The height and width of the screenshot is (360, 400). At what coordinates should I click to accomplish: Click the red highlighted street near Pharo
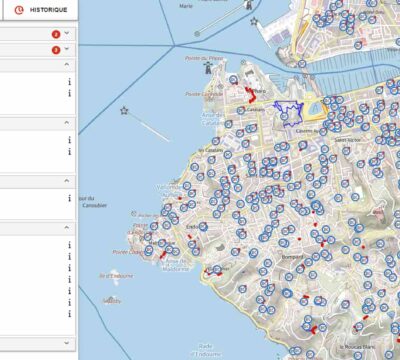(251, 95)
